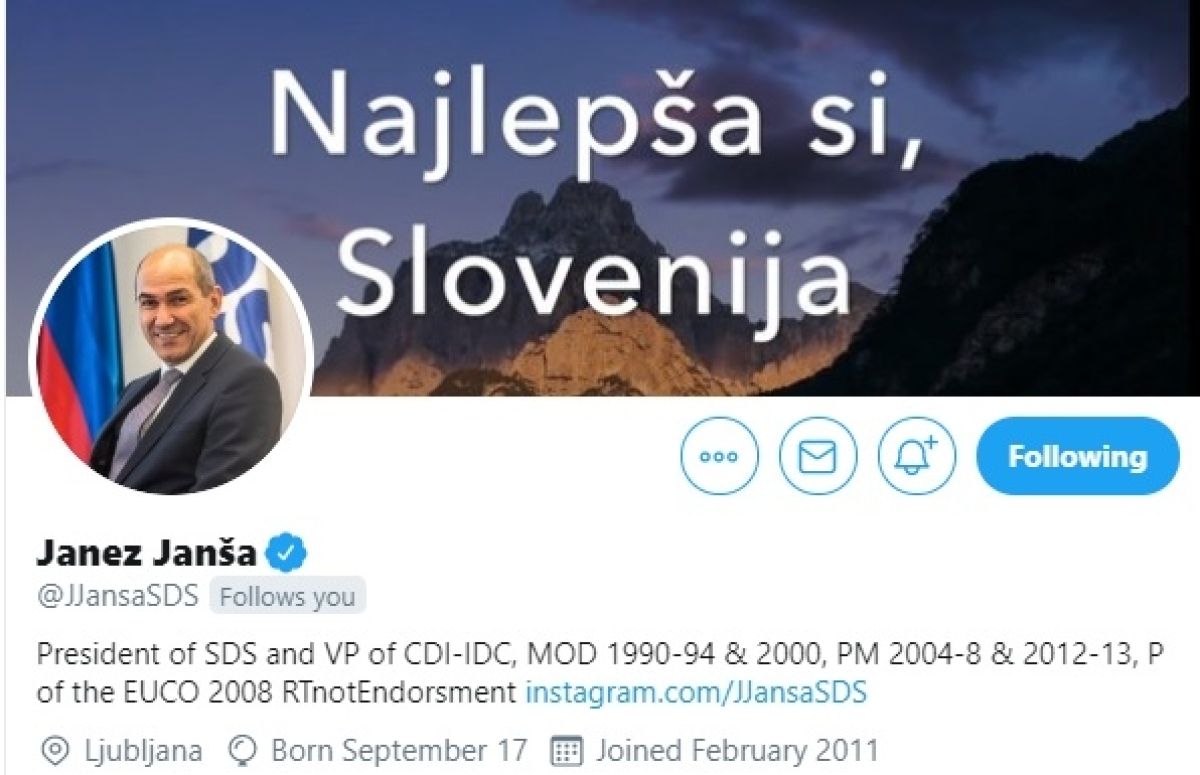Click the Ljubljana location text

tap(143, 750)
